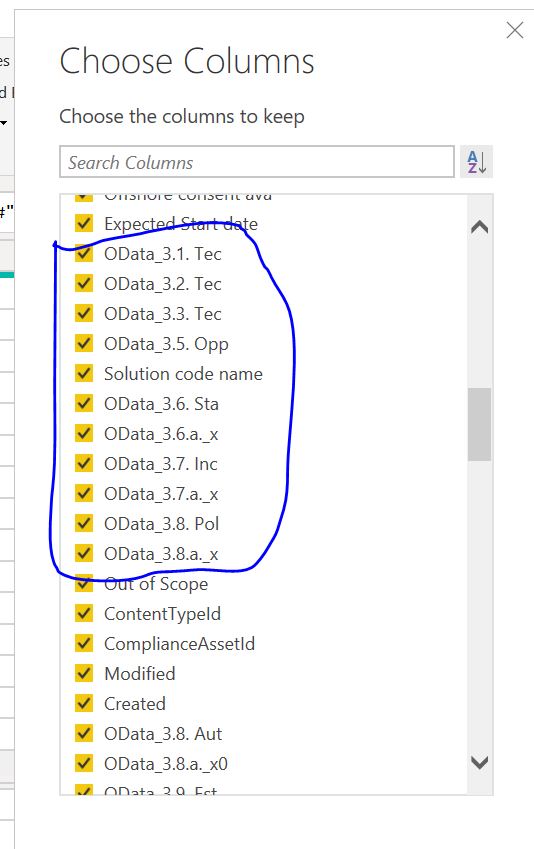Deselect the OData_3.5. Opp checkbox
The height and width of the screenshot is (849, 534).
tap(84, 343)
